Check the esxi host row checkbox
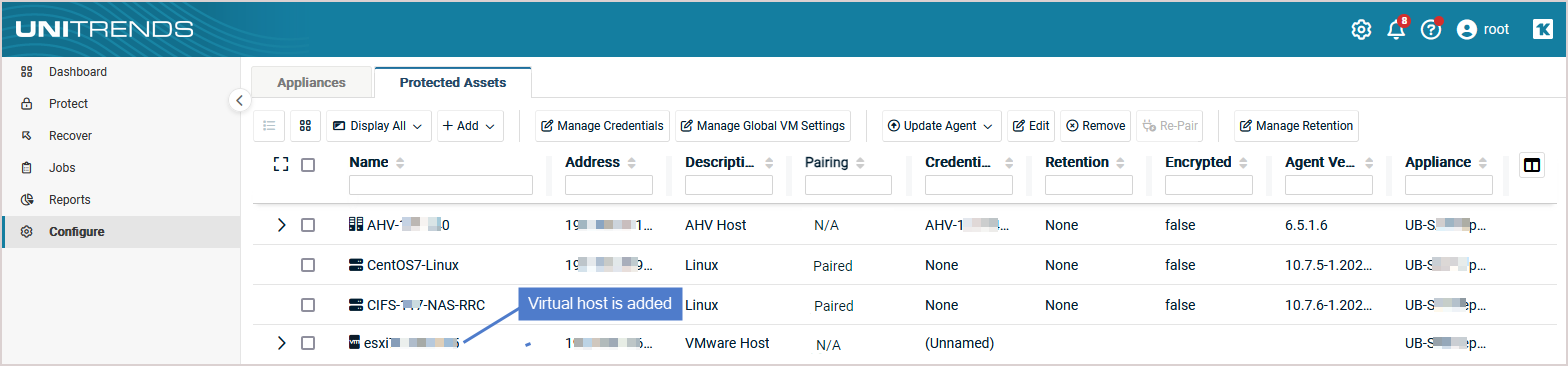1568x366 pixels. pos(308,343)
